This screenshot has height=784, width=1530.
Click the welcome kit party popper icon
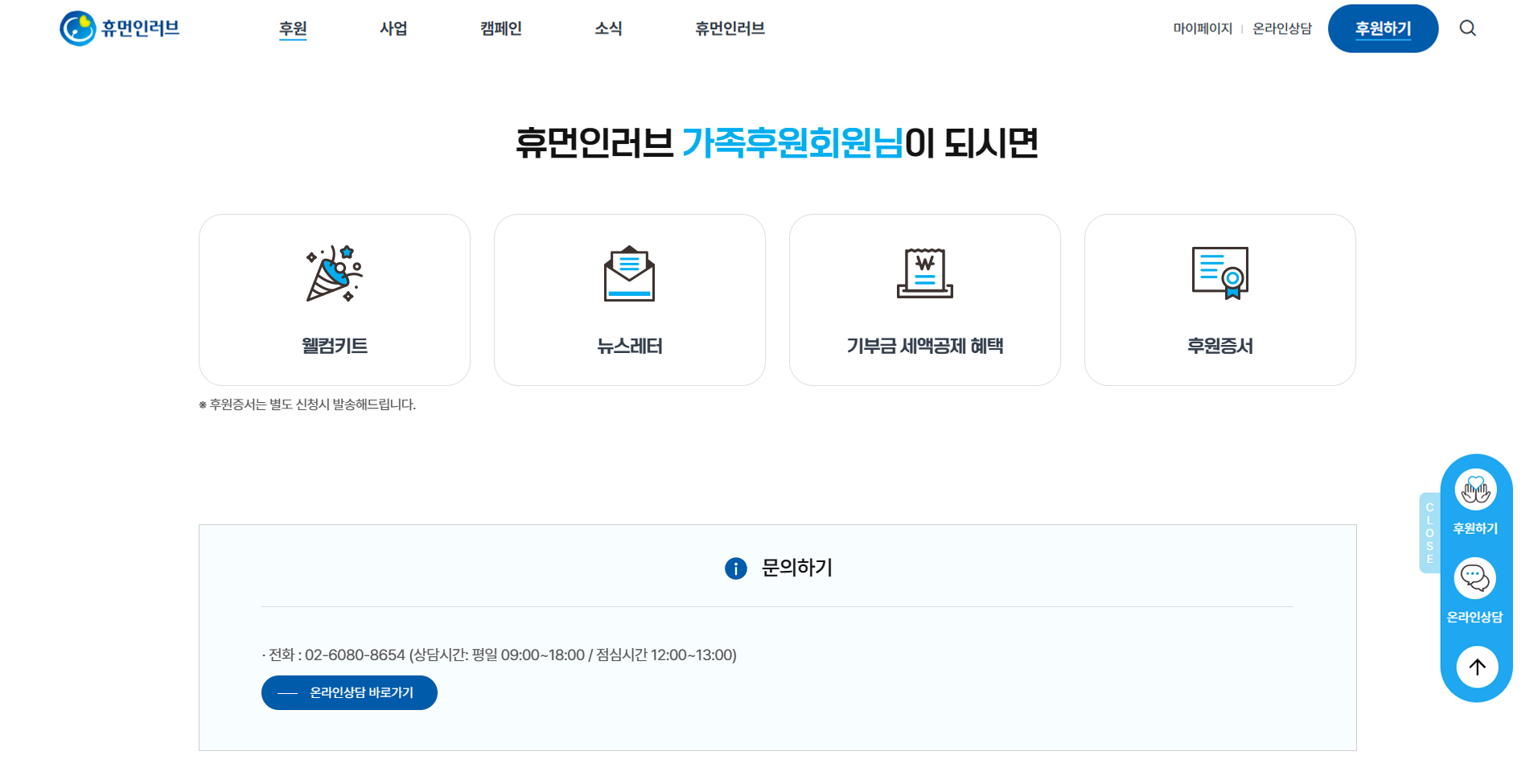334,273
